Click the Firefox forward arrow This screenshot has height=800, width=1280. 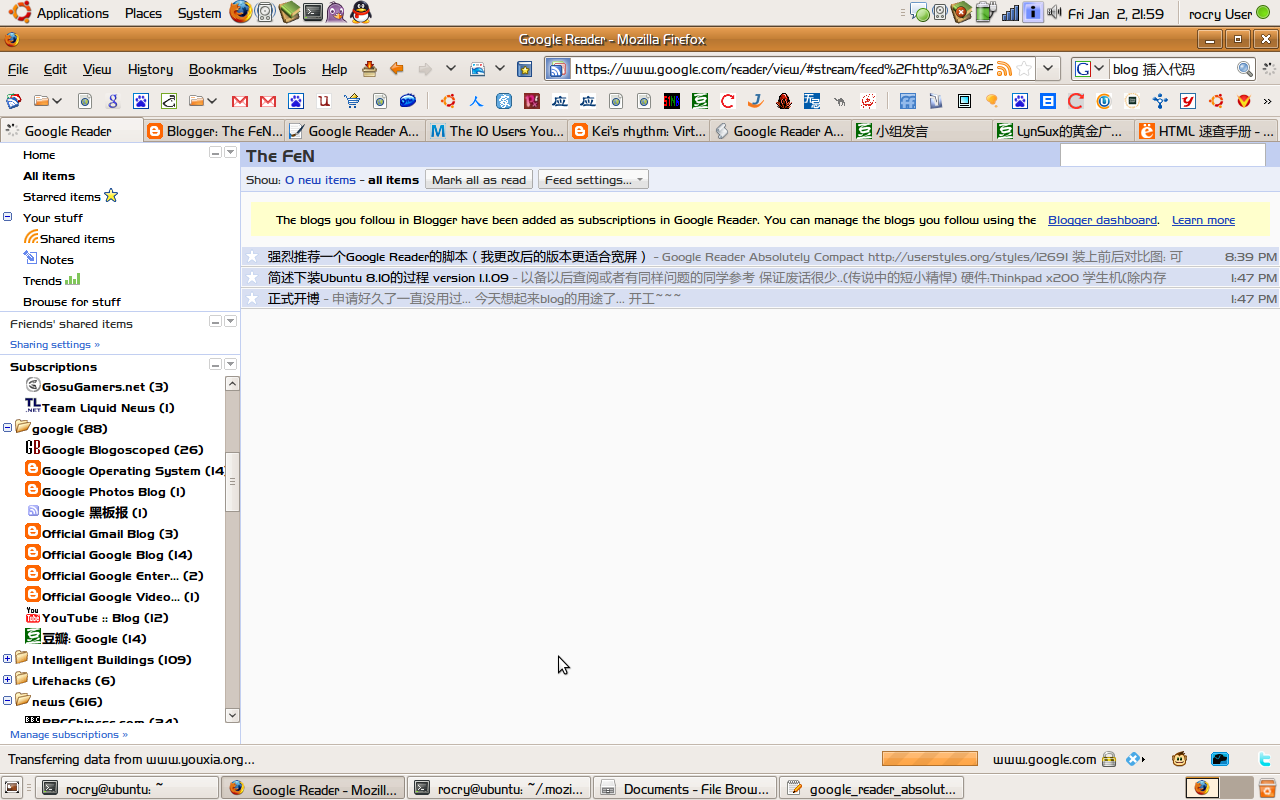tap(425, 69)
